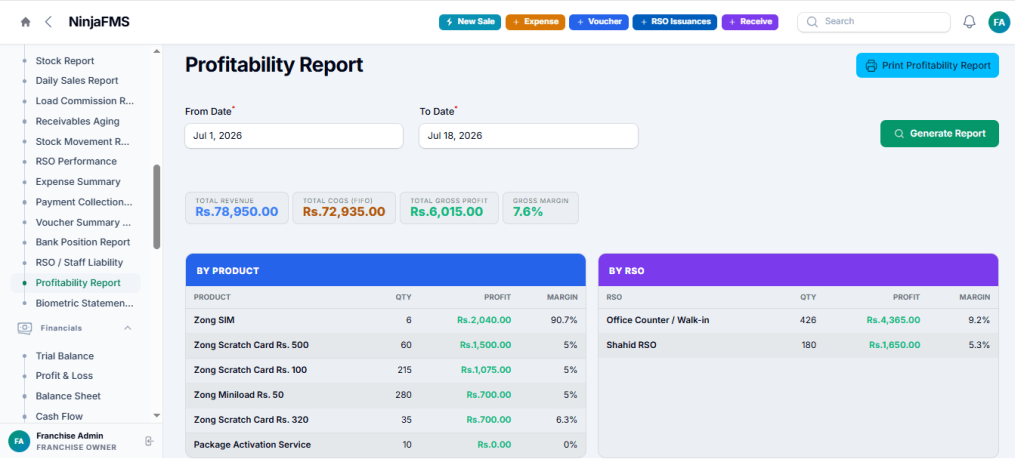Click Rs.4,365.00 profit value

point(893,320)
